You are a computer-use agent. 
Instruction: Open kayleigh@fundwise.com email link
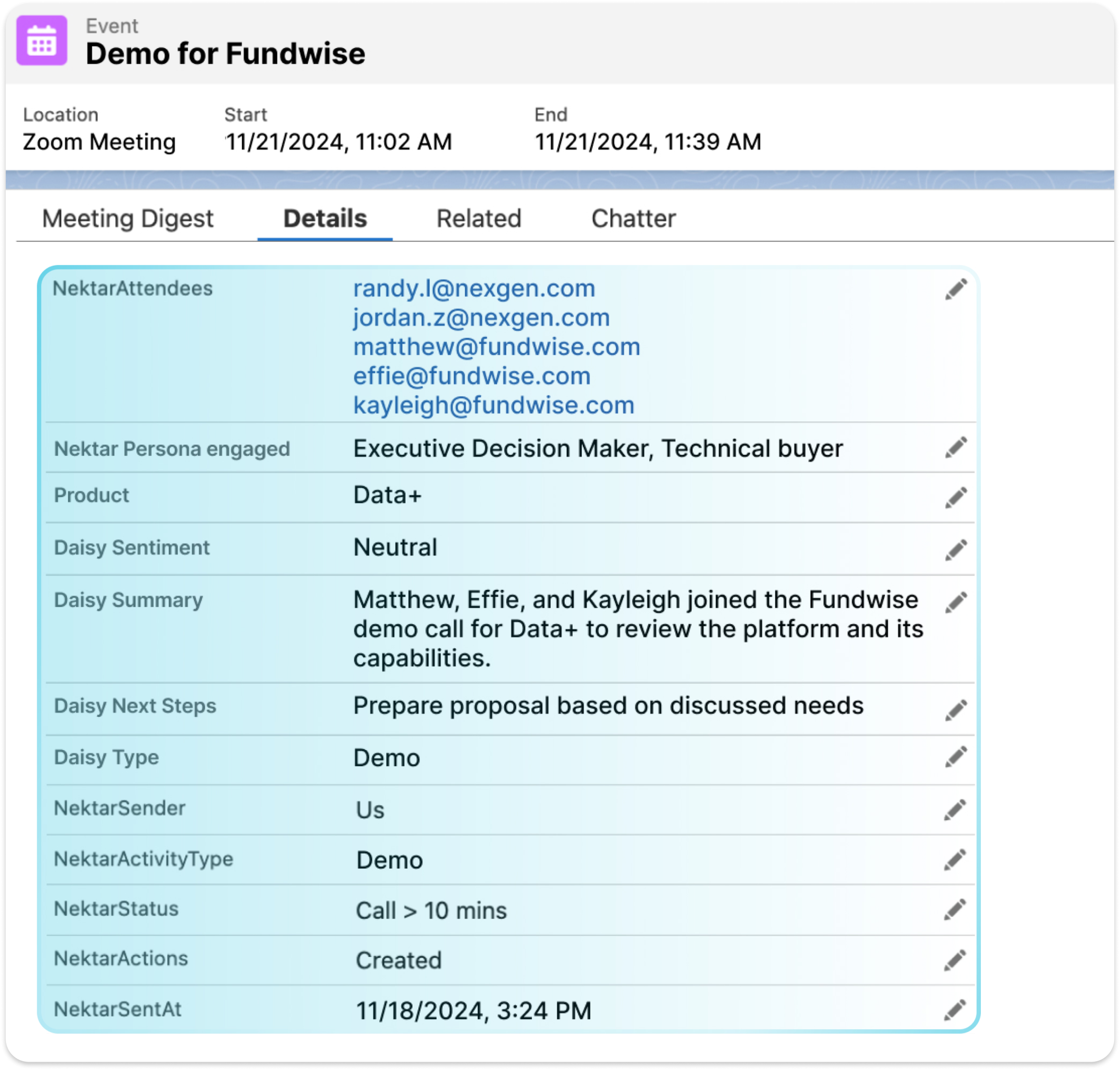click(494, 406)
